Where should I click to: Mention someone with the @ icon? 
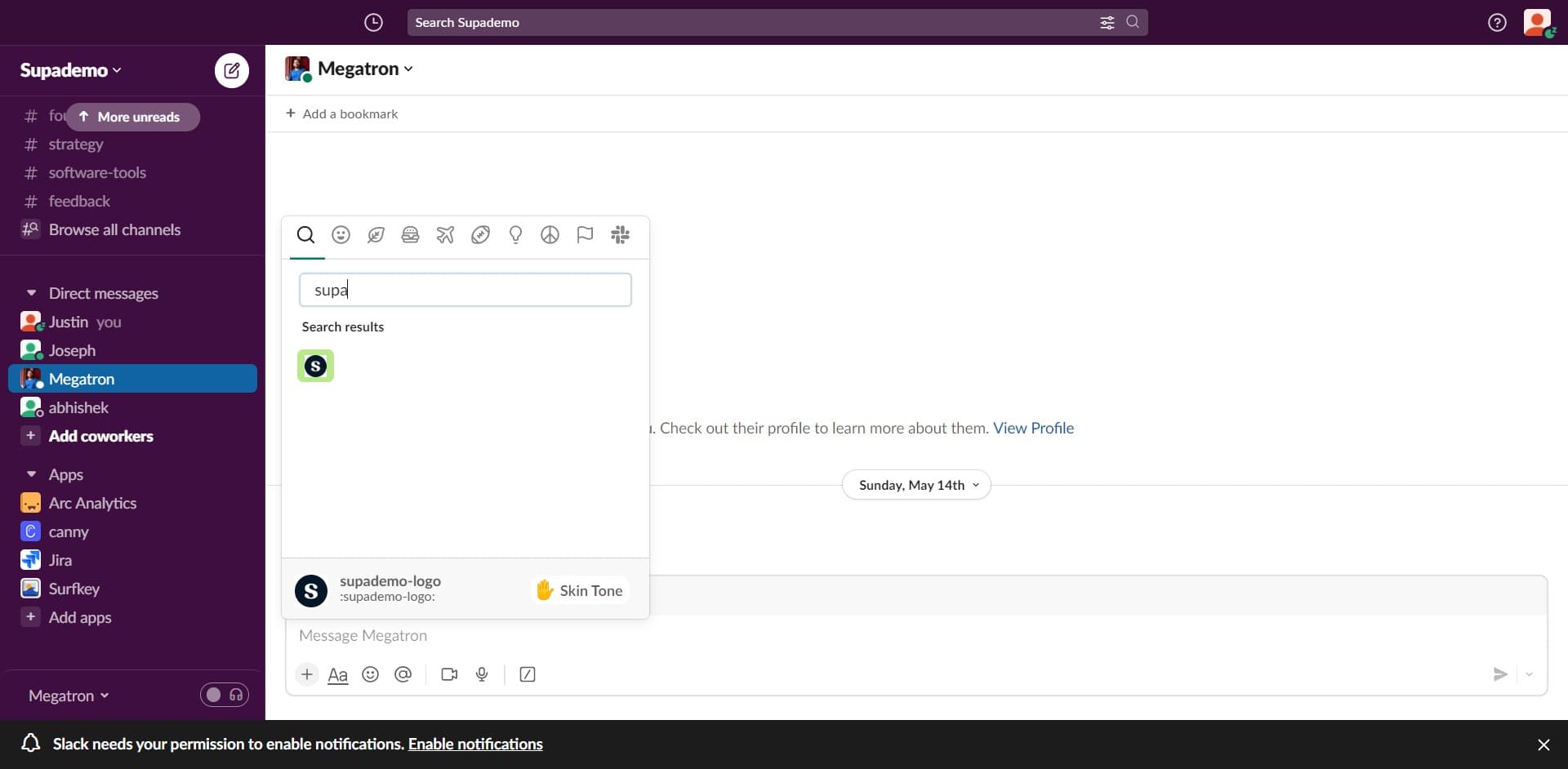point(403,674)
